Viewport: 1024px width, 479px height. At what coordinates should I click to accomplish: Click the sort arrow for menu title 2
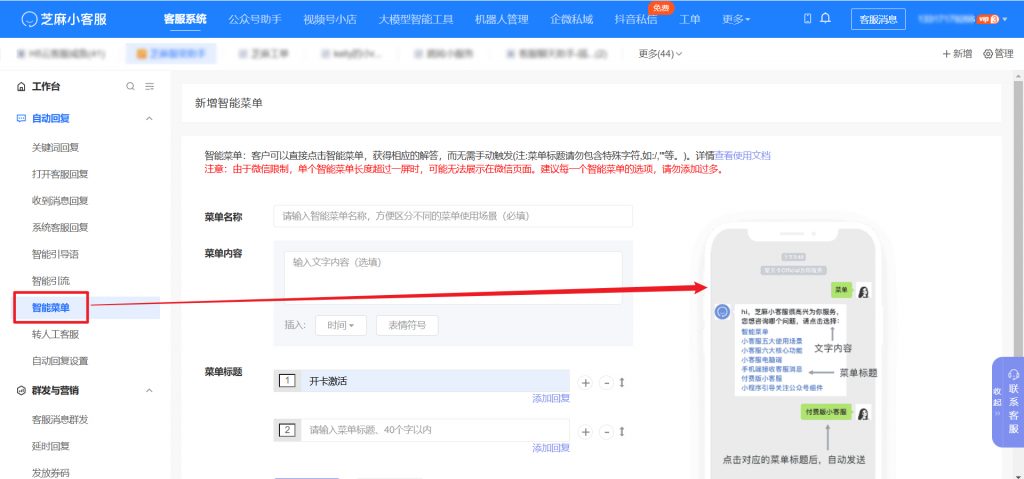click(x=622, y=431)
